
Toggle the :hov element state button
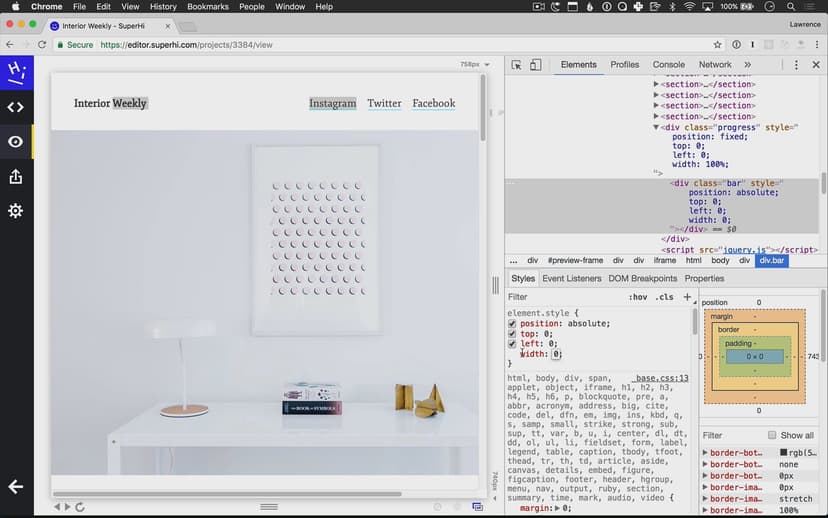[x=637, y=297]
